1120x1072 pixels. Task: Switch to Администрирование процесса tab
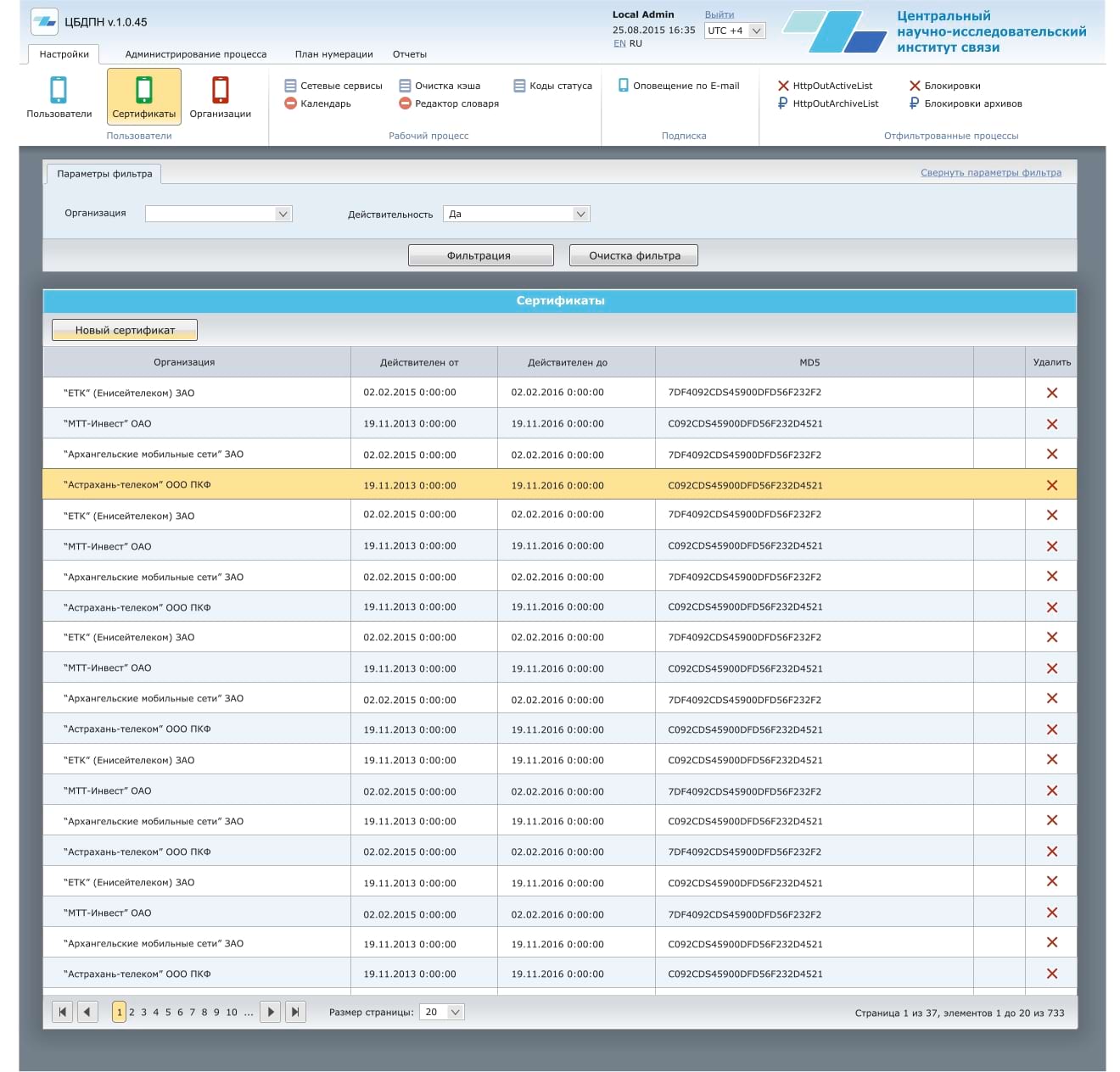coord(195,54)
